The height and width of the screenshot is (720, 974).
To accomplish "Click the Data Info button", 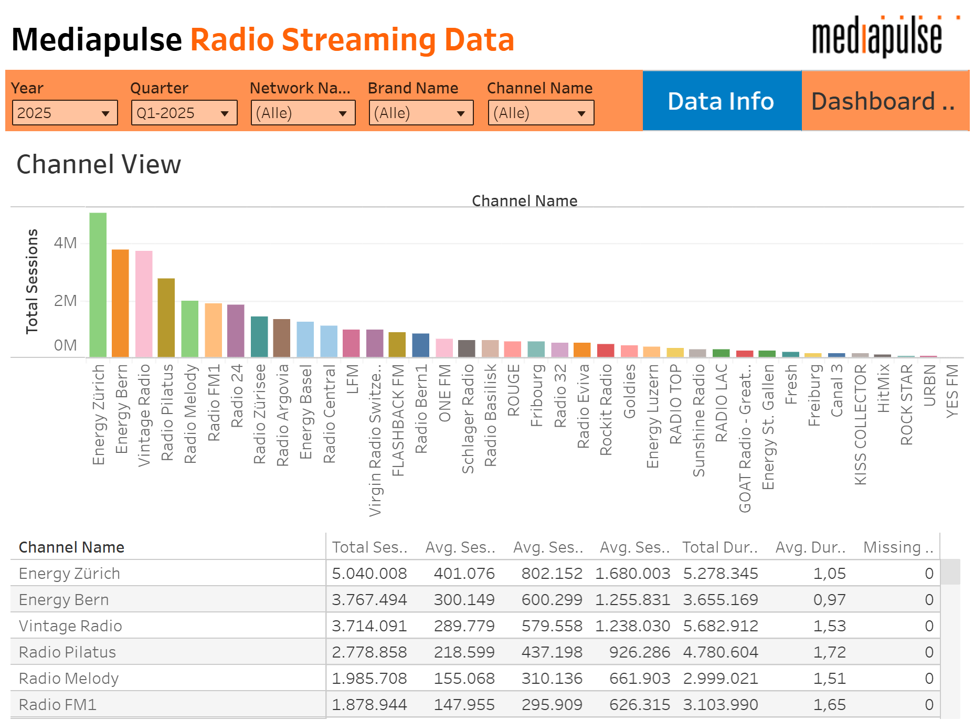I will pos(721,101).
